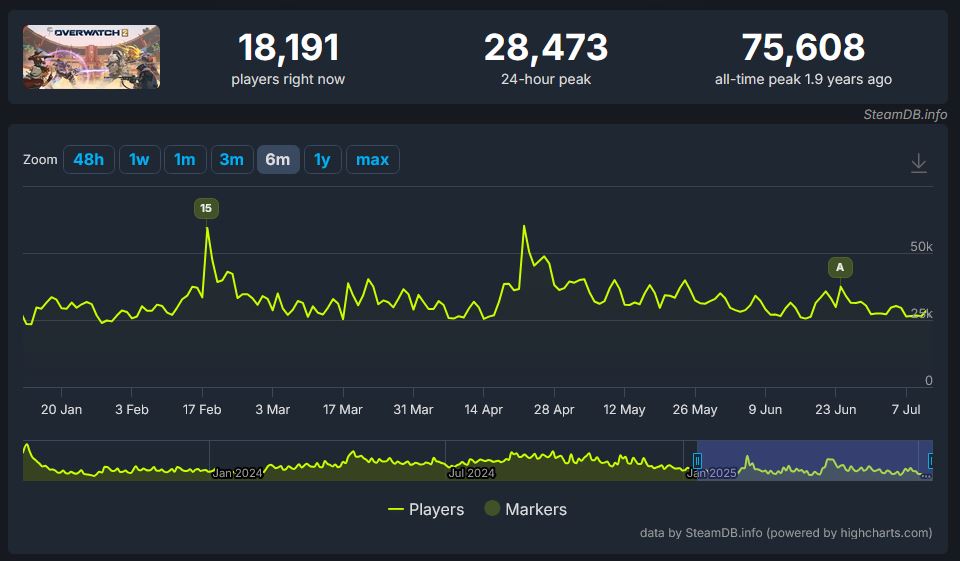The width and height of the screenshot is (960, 561).
Task: Click the 12 May axis label
Action: point(624,410)
